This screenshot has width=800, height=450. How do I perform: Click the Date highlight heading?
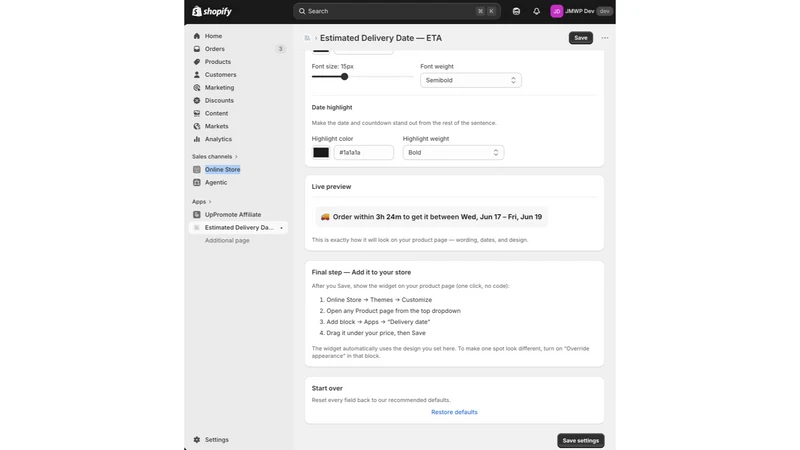coord(332,108)
